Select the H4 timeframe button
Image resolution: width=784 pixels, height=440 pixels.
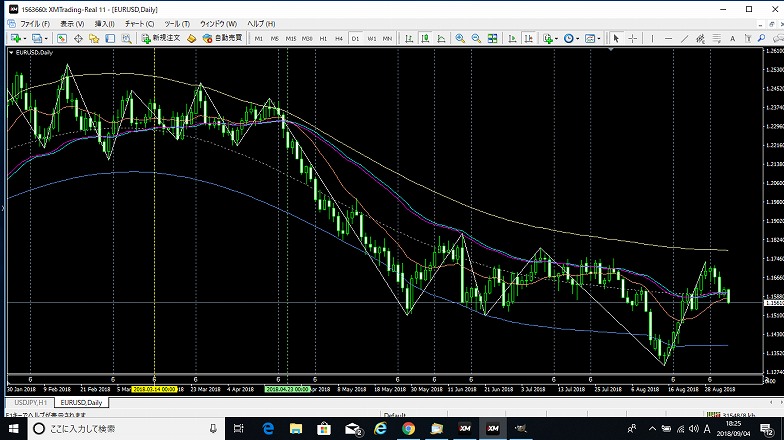[x=338, y=38]
